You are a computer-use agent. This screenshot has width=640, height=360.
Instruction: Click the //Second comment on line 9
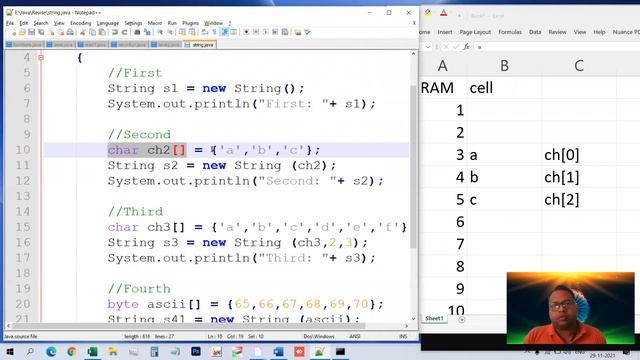139,135
